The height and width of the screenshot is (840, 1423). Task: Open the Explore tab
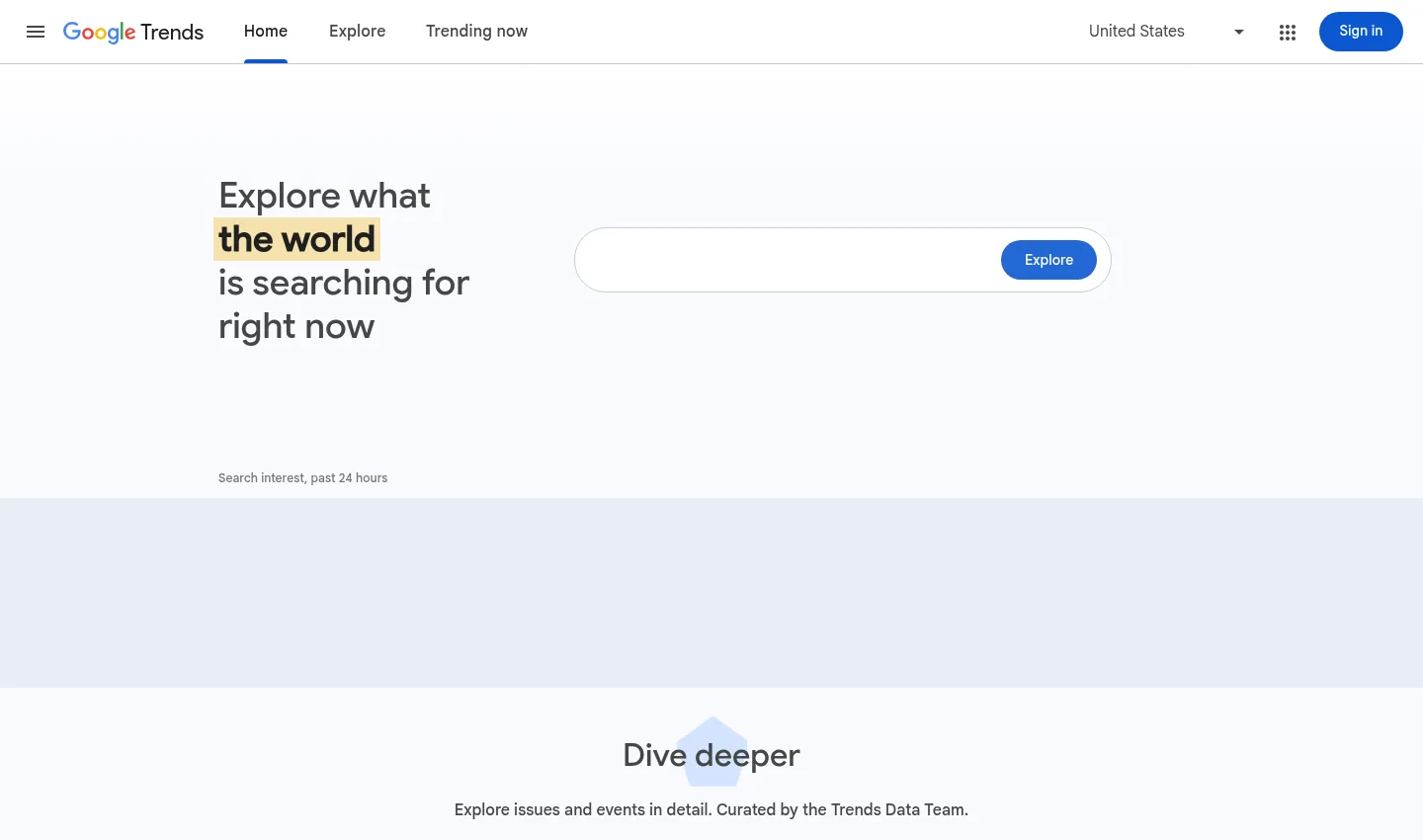coord(357,32)
